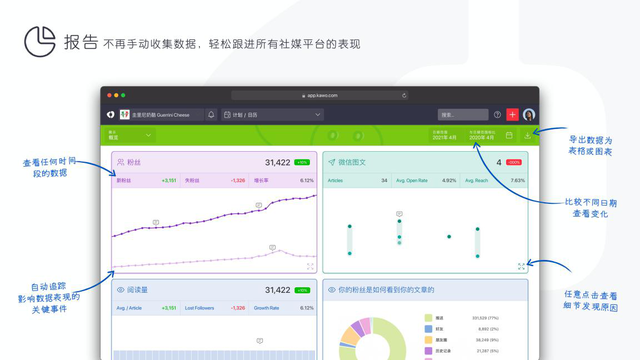Click the search input field
640x360 pixels.
(x=463, y=115)
